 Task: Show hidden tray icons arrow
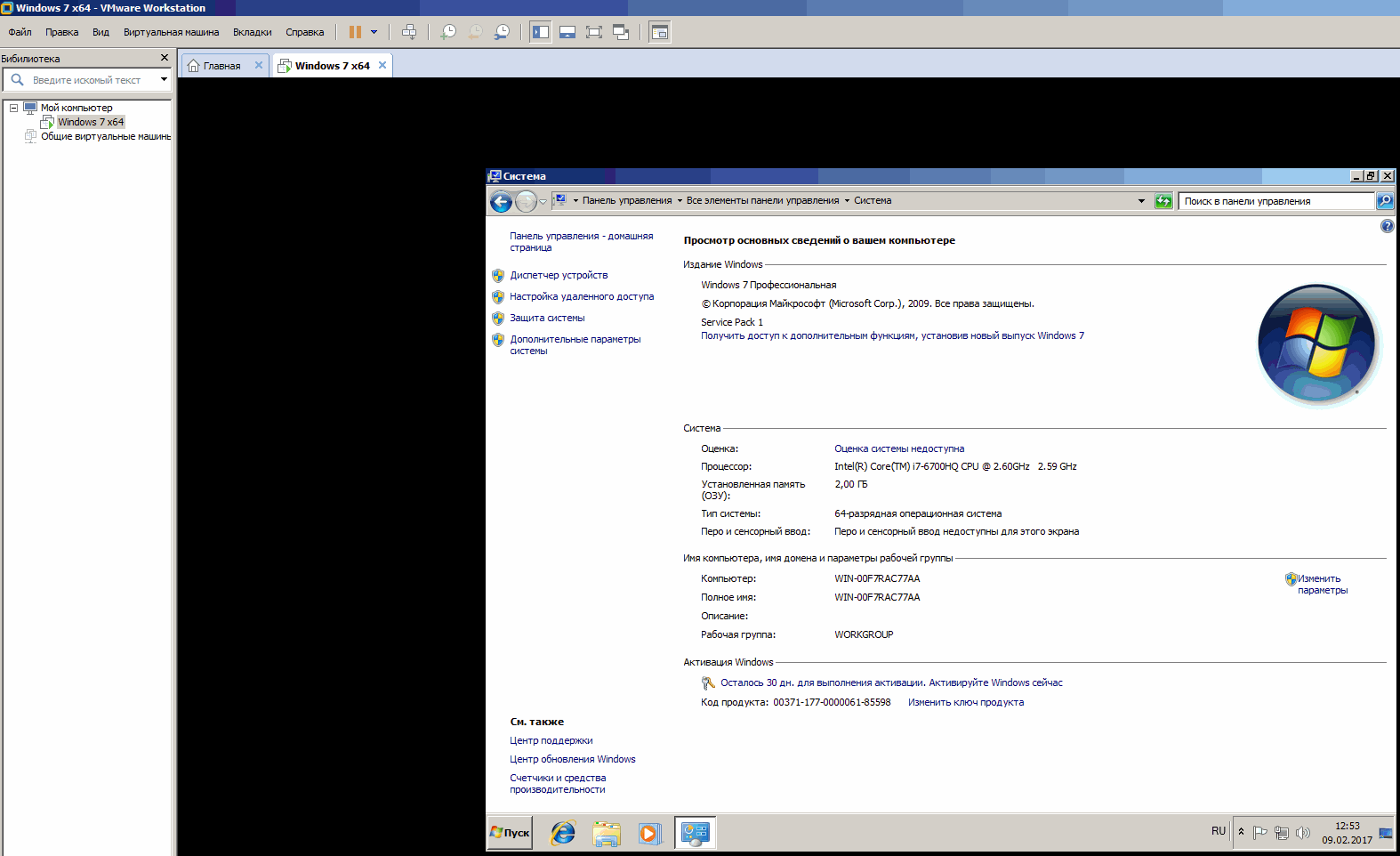pyautogui.click(x=1241, y=832)
